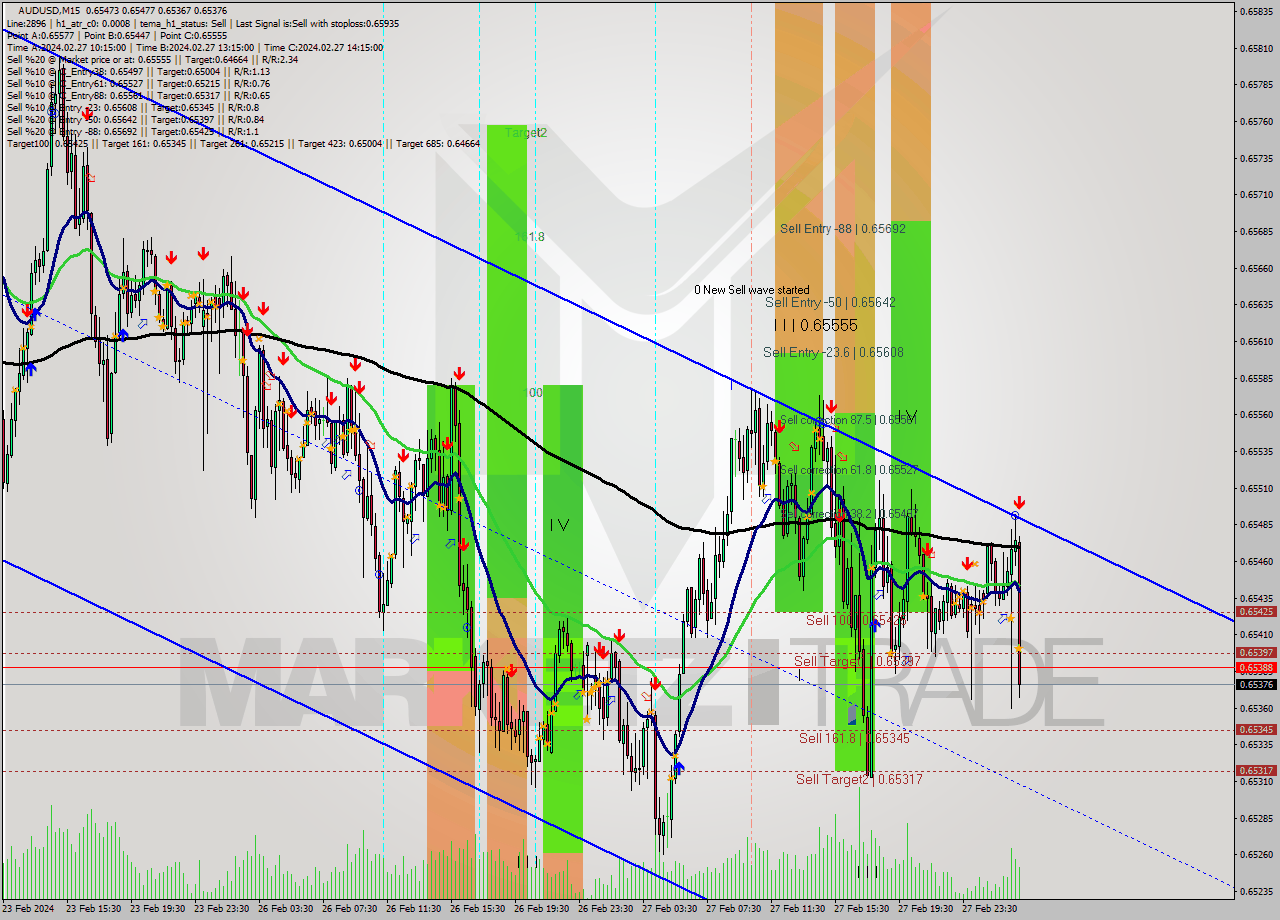Click the 0.65710 price axis label
Screen dimensions: 1280x920
point(1256,195)
